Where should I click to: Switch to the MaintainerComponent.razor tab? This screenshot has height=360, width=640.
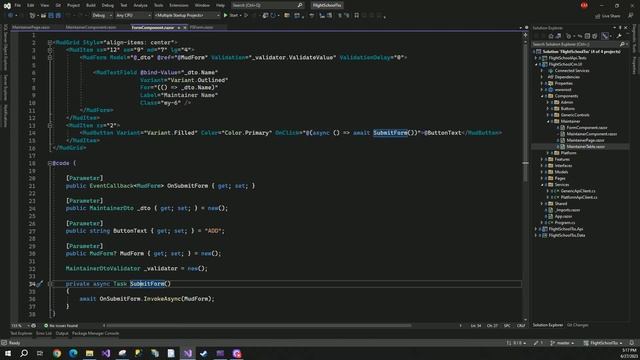[x=91, y=27]
